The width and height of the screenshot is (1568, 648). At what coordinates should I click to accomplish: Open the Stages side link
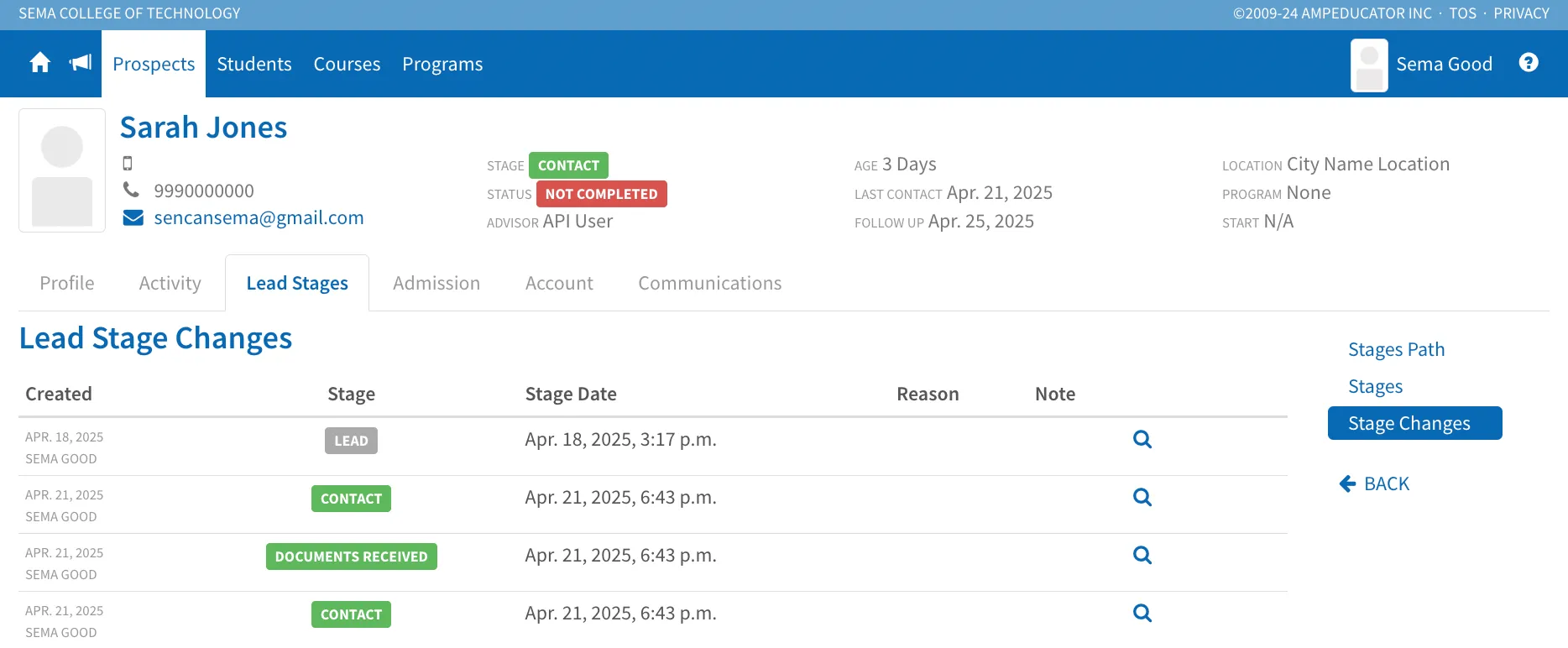[1375, 386]
